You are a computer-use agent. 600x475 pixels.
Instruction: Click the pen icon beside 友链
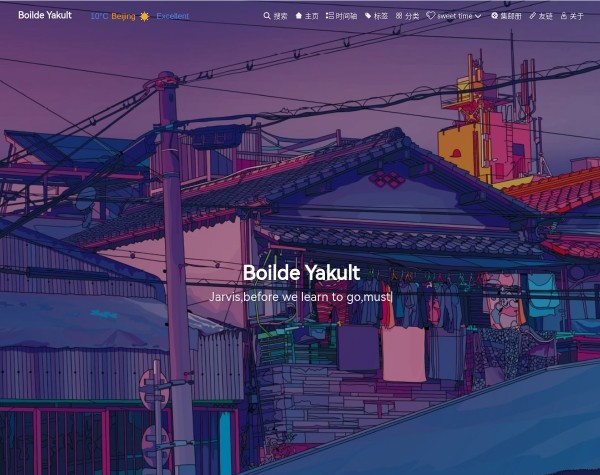533,16
